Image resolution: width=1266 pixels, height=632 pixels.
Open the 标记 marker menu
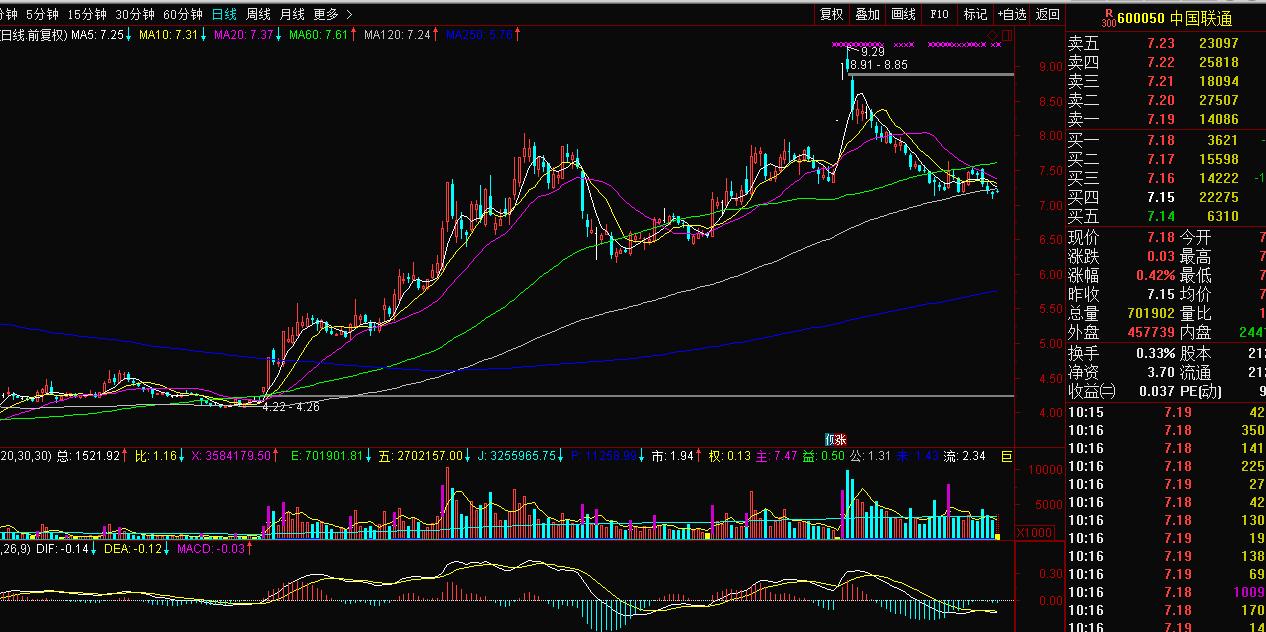975,14
